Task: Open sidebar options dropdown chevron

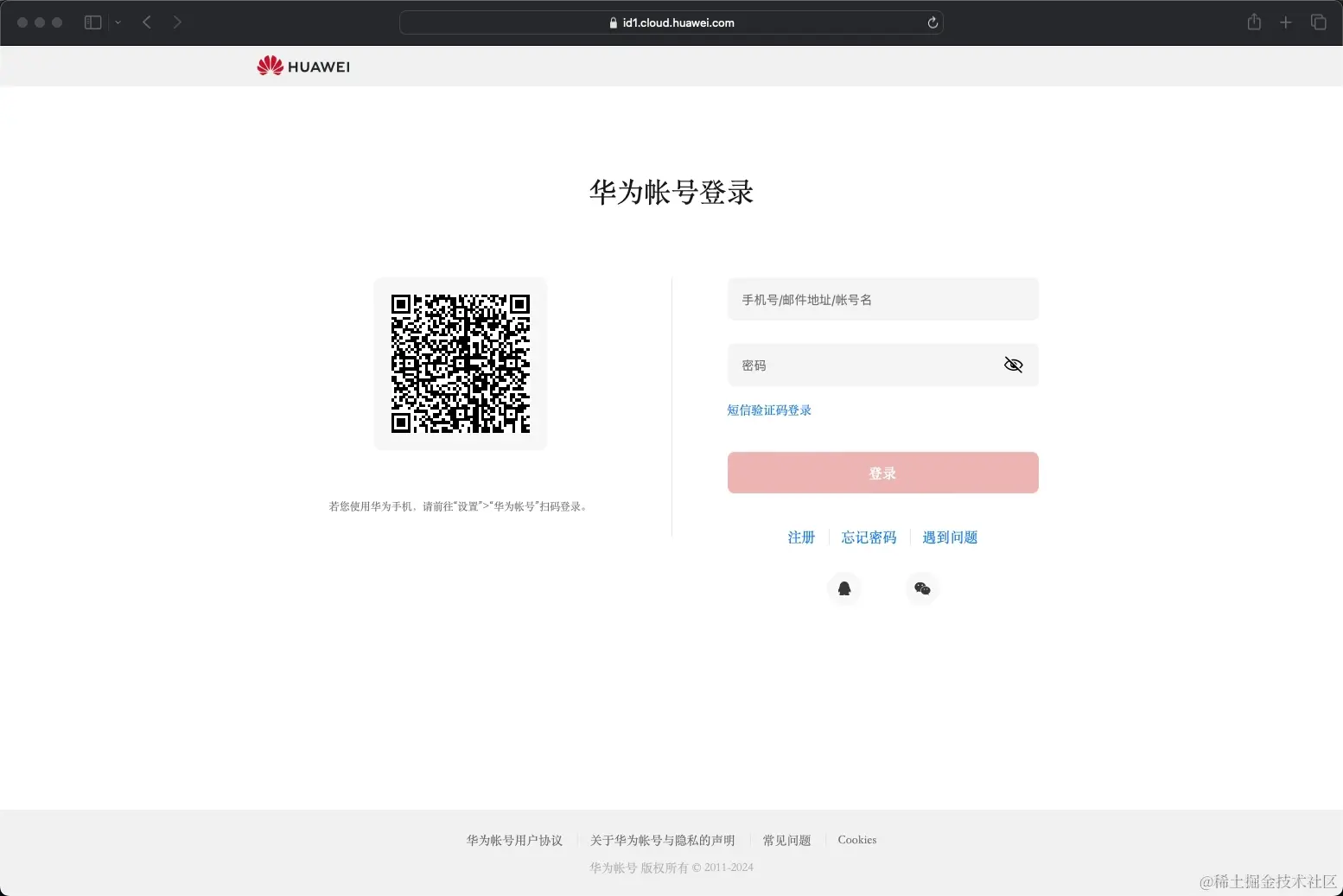Action: [118, 22]
